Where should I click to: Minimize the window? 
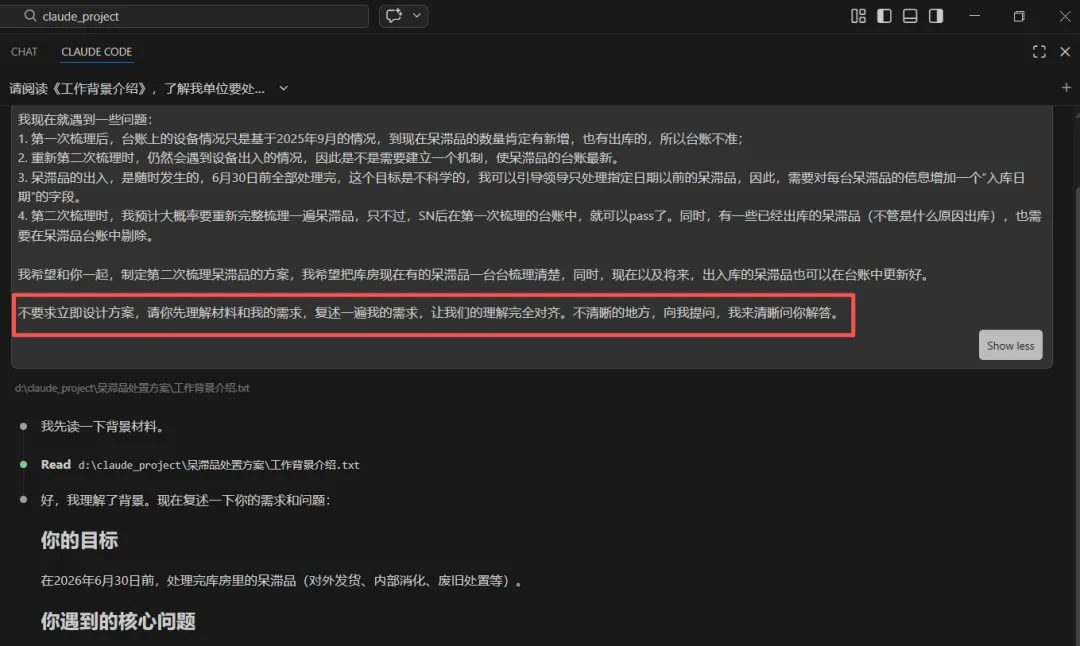tap(974, 16)
